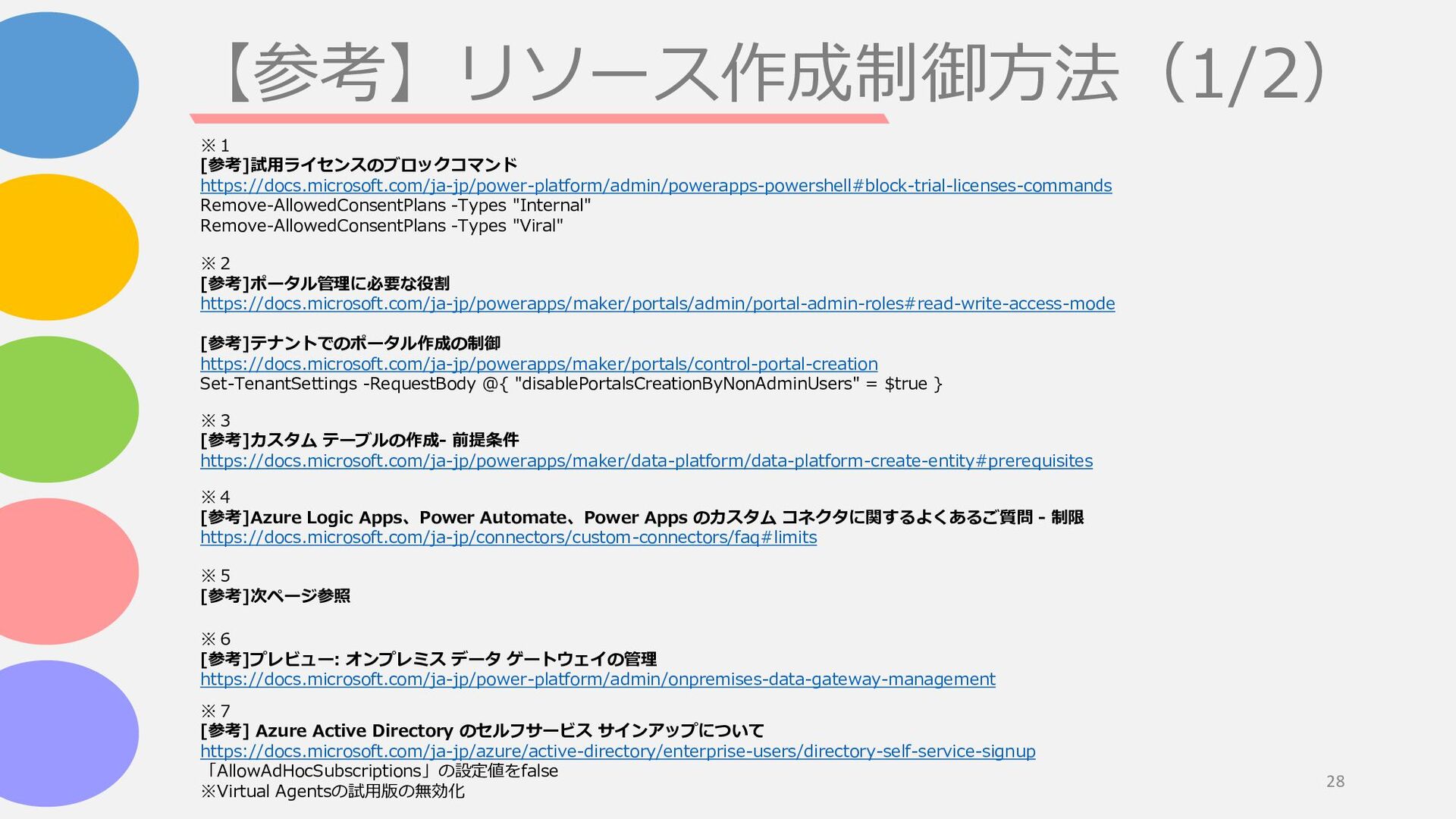Click the footnote marker ※1

click(215, 146)
